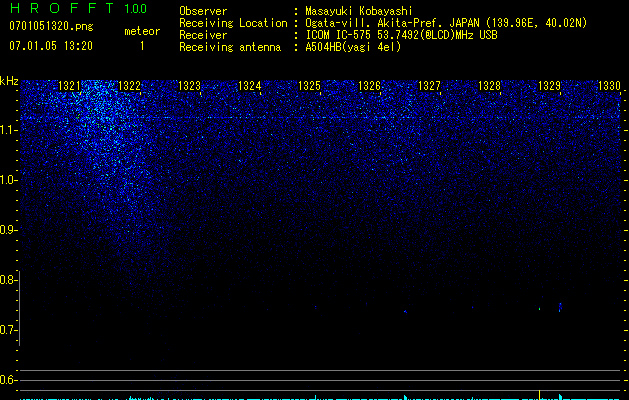The image size is (629, 400).
Task: Click the 1330 time marker
Action: point(609,86)
